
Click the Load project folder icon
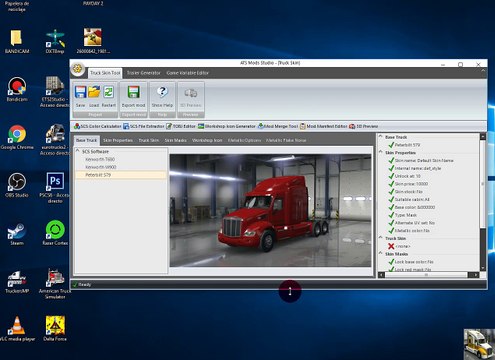pyautogui.click(x=94, y=92)
